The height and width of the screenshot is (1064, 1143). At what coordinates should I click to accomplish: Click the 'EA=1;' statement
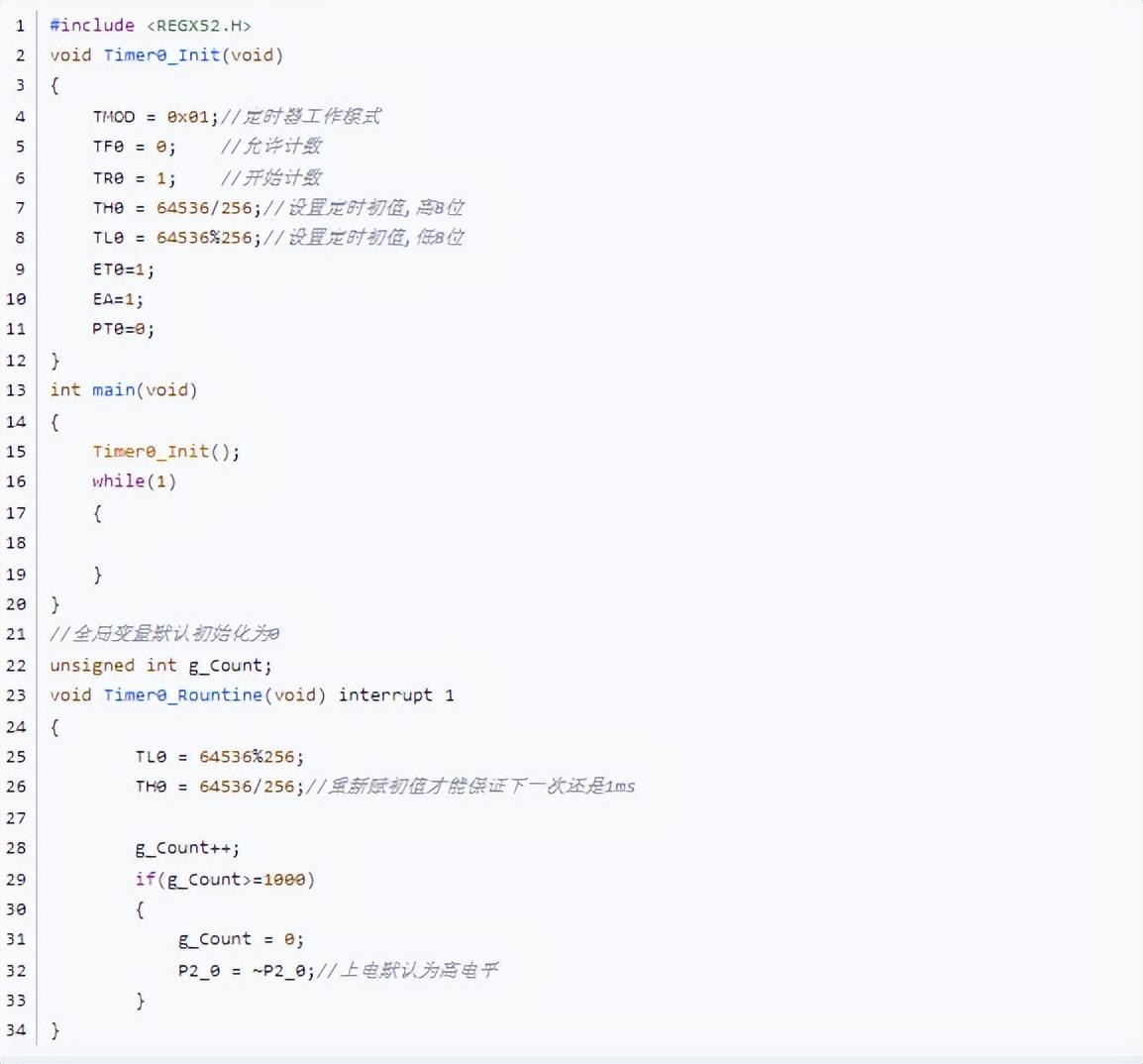118,299
